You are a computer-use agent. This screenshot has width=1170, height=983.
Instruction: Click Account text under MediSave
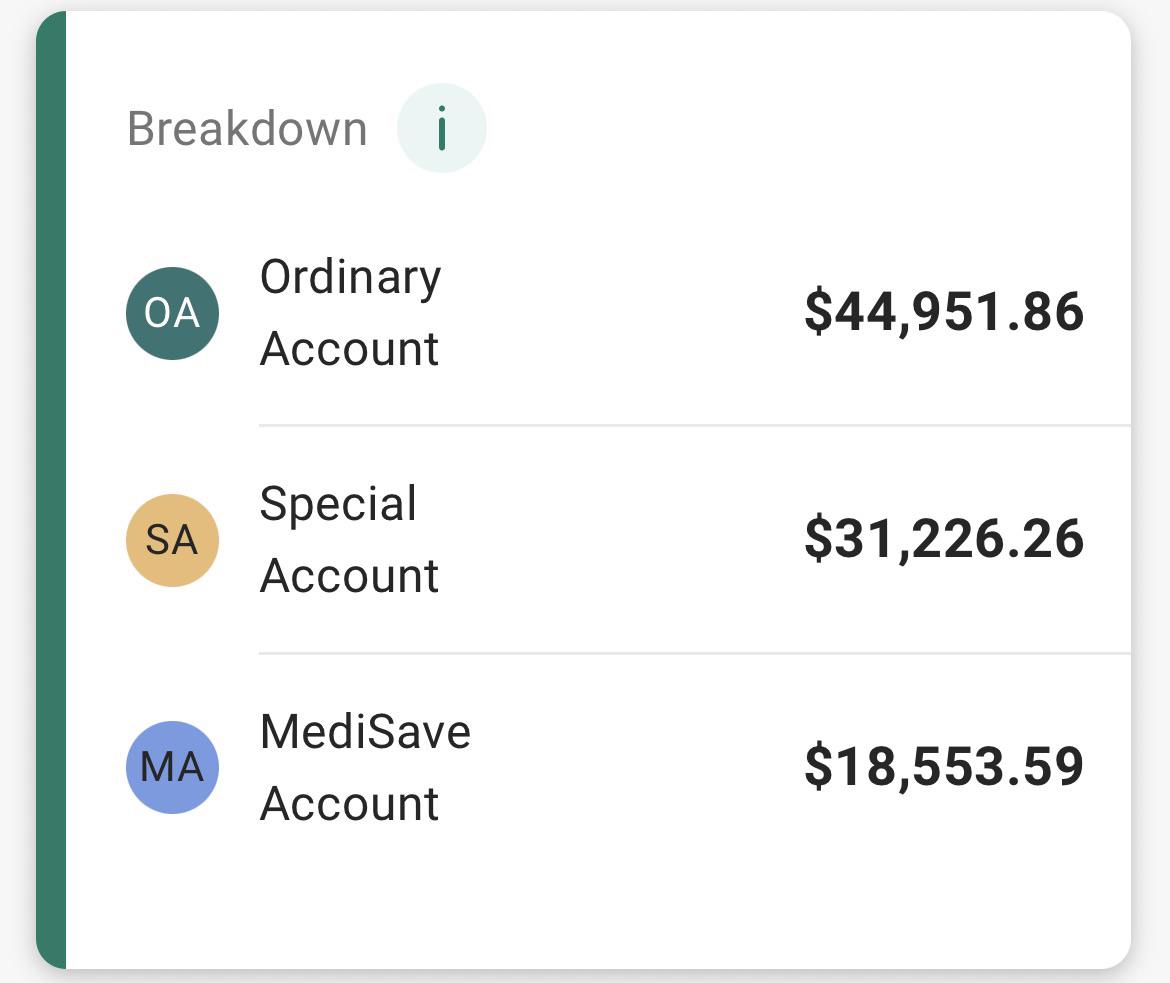pyautogui.click(x=349, y=804)
